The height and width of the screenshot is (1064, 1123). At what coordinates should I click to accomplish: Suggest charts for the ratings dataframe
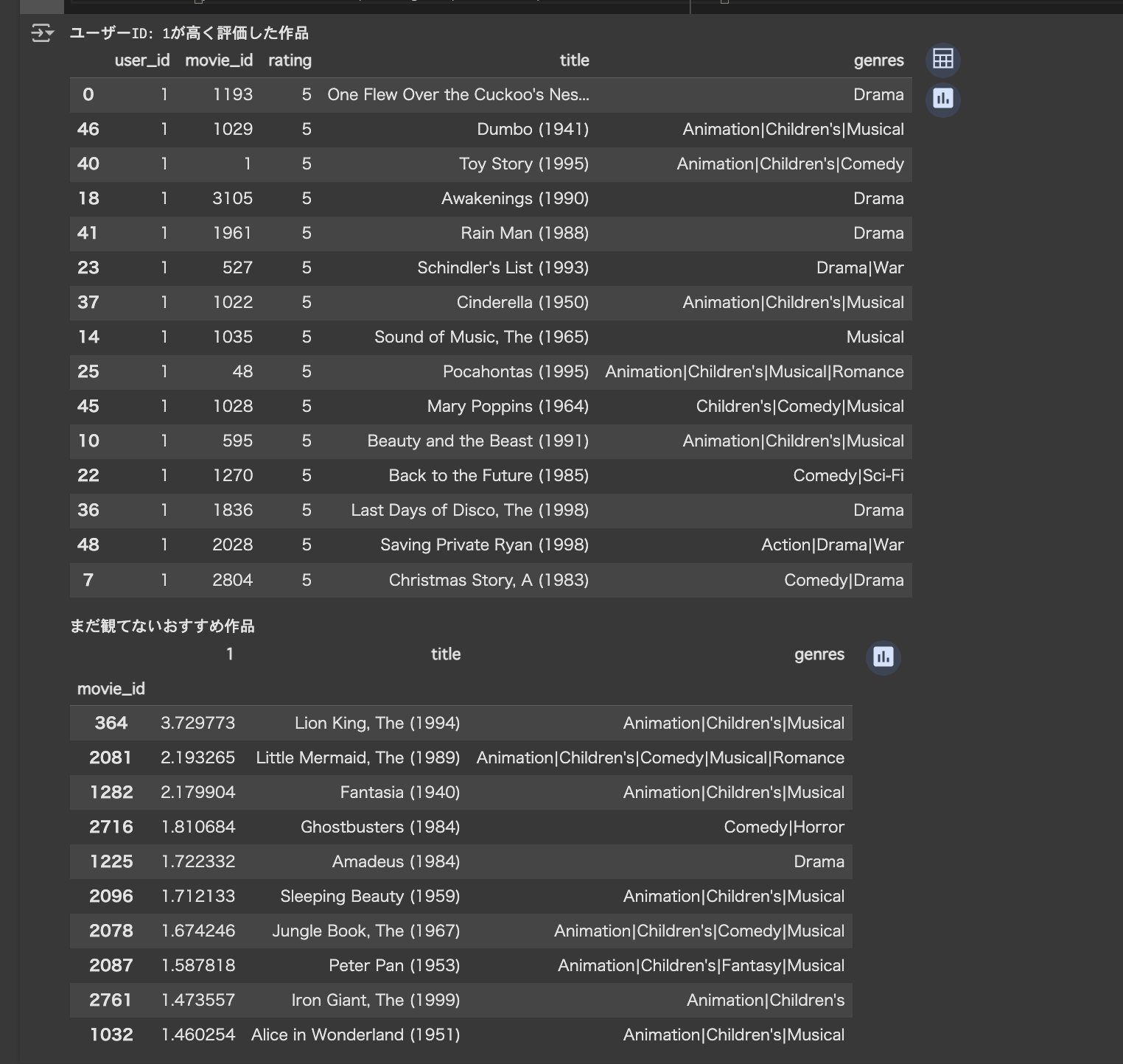click(942, 98)
